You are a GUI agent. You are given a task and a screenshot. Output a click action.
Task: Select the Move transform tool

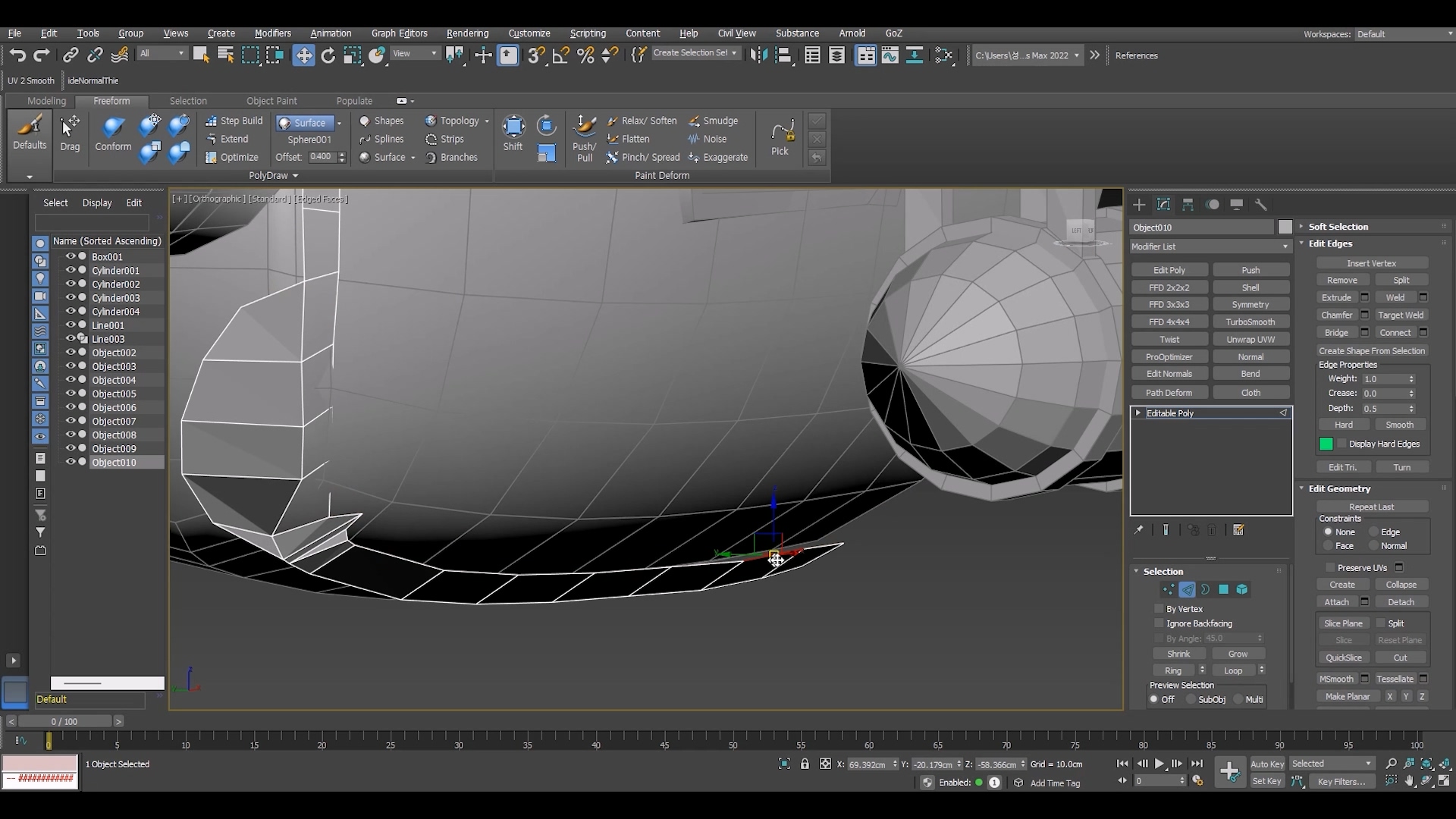[x=303, y=55]
